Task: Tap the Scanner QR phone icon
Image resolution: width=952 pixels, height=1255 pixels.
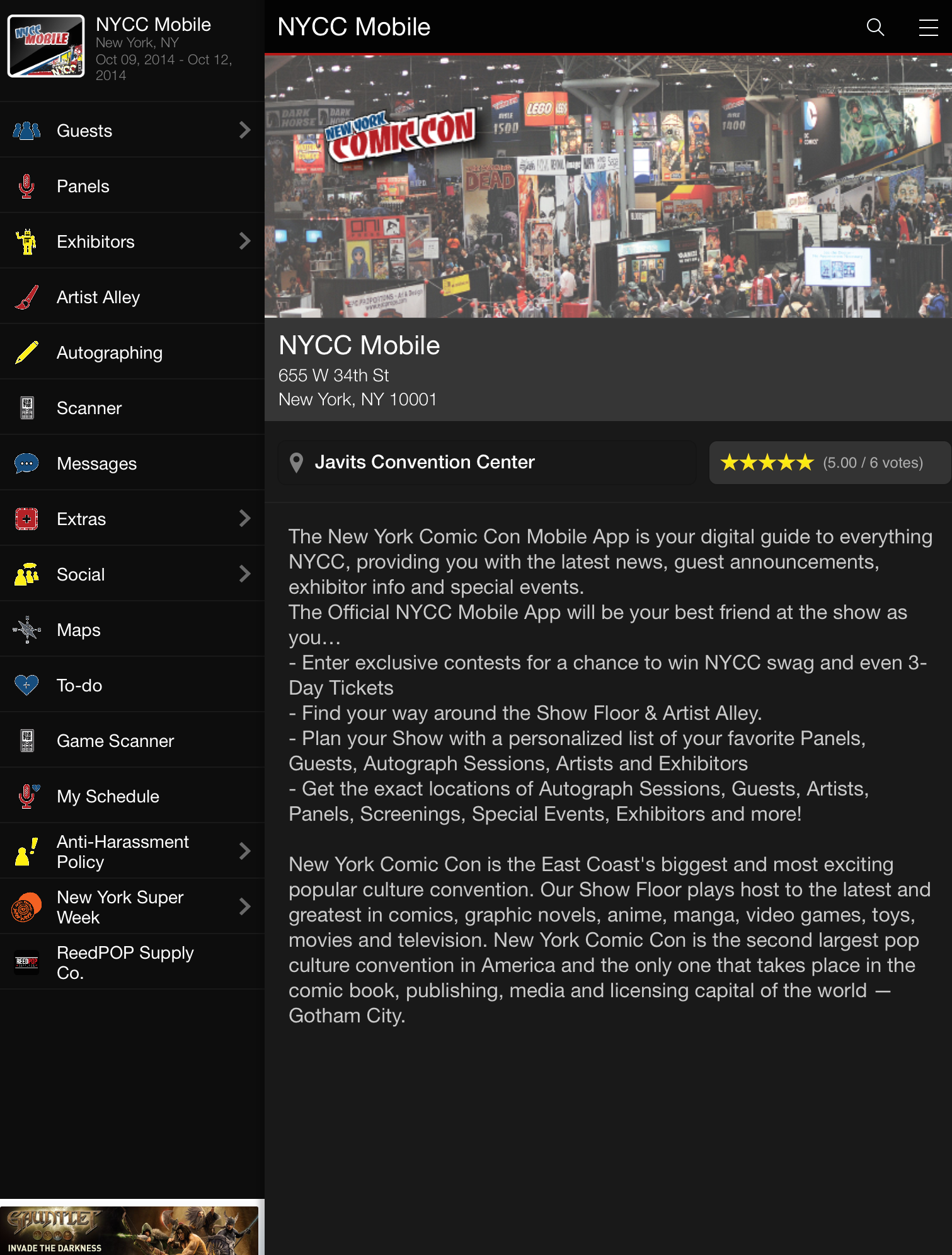Action: 26,408
